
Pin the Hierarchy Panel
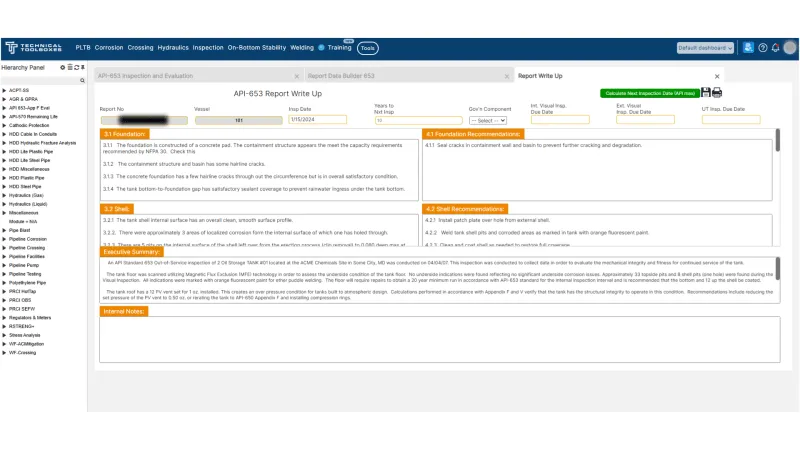(83, 67)
